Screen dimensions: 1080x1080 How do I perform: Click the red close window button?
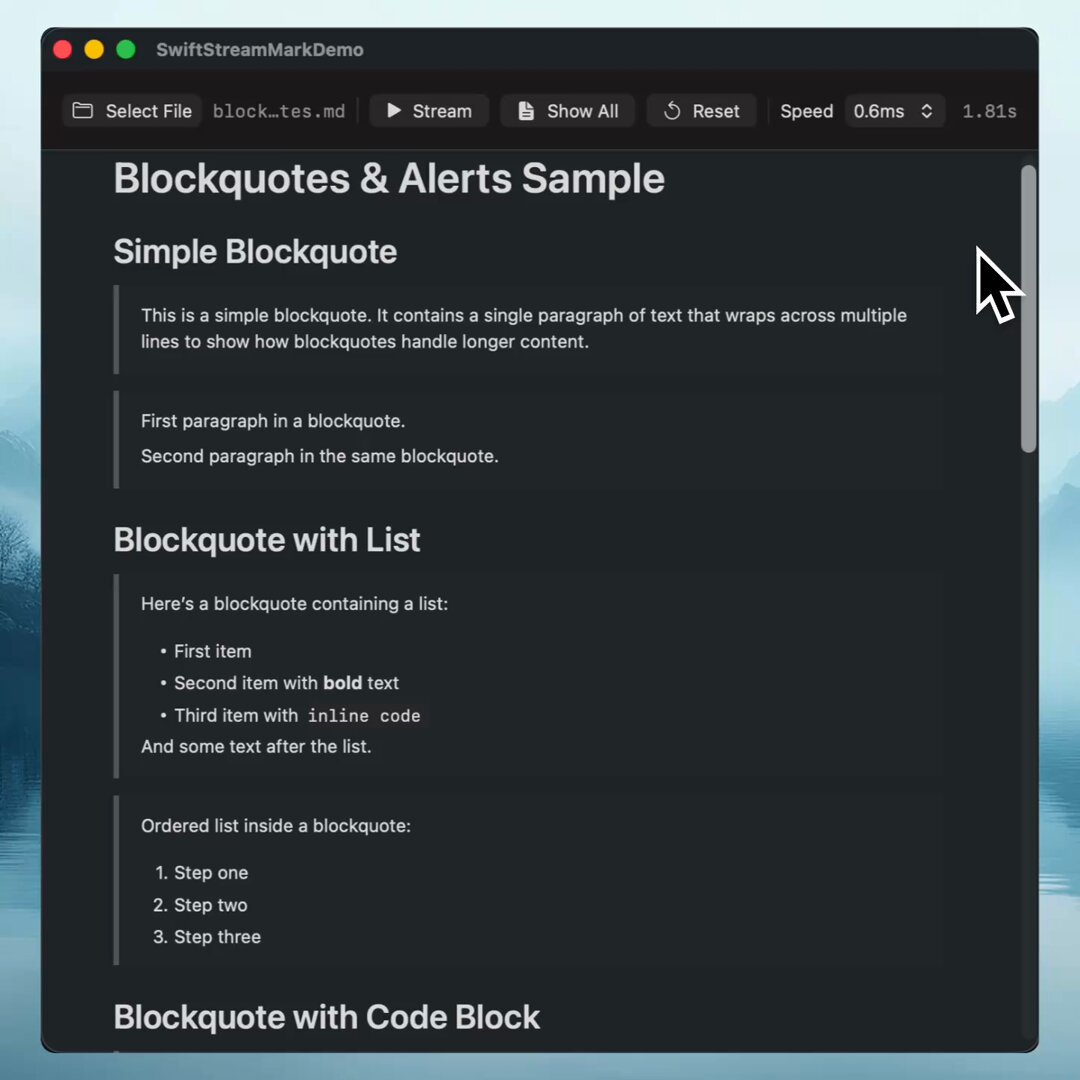63,50
